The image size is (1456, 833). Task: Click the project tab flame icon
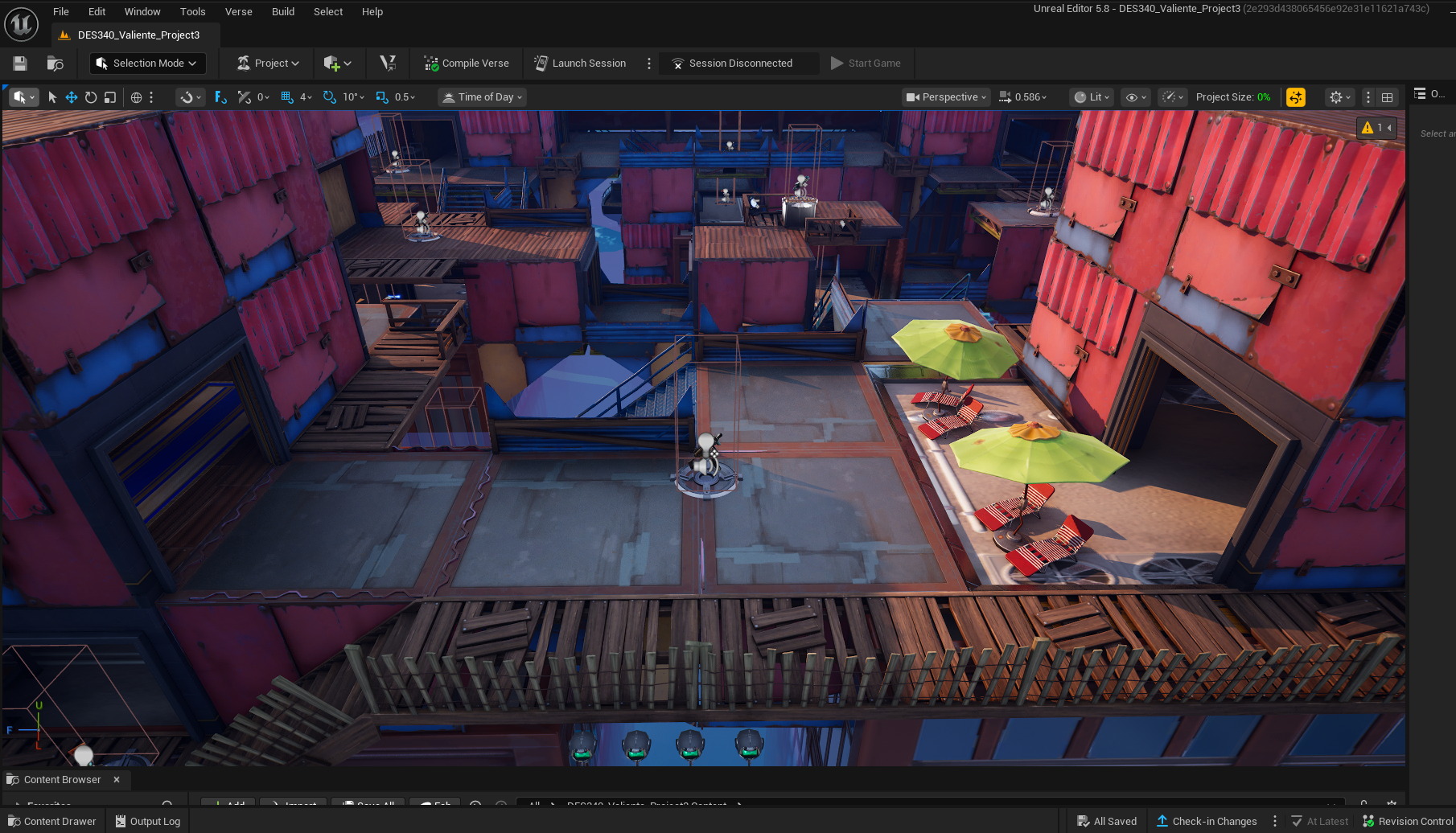coord(64,35)
